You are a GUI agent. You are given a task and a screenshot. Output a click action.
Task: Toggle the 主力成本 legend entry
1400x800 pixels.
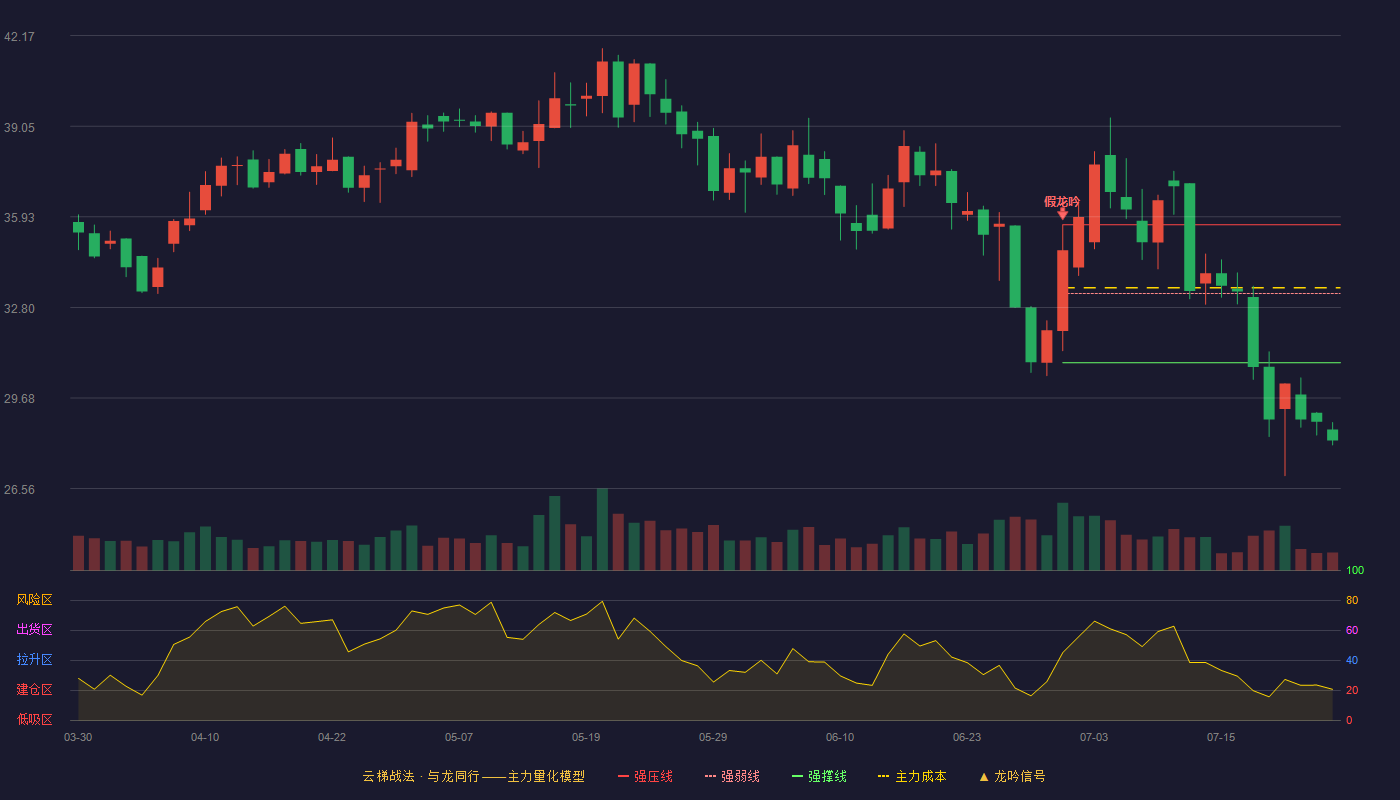[x=912, y=776]
